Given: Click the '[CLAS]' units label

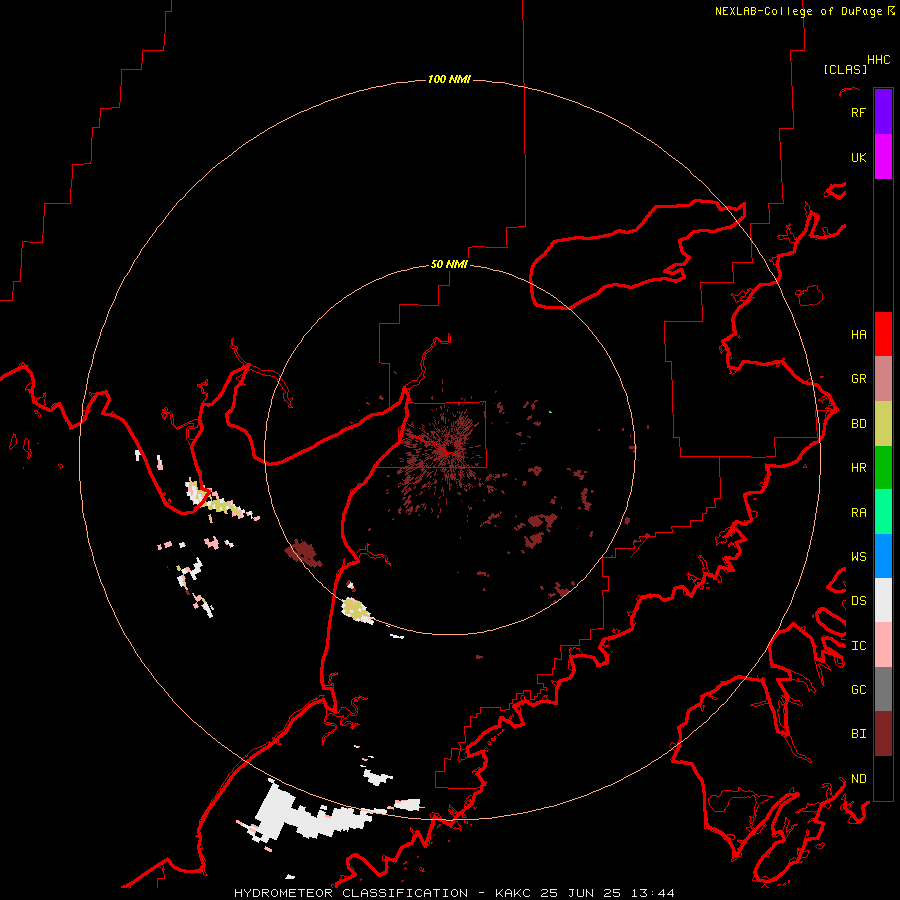Looking at the screenshot, I should pos(845,69).
